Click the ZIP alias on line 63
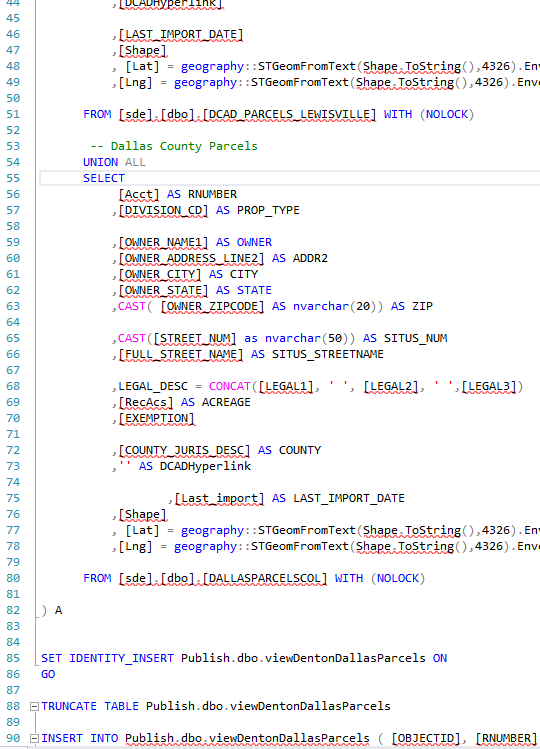 pyautogui.click(x=422, y=307)
